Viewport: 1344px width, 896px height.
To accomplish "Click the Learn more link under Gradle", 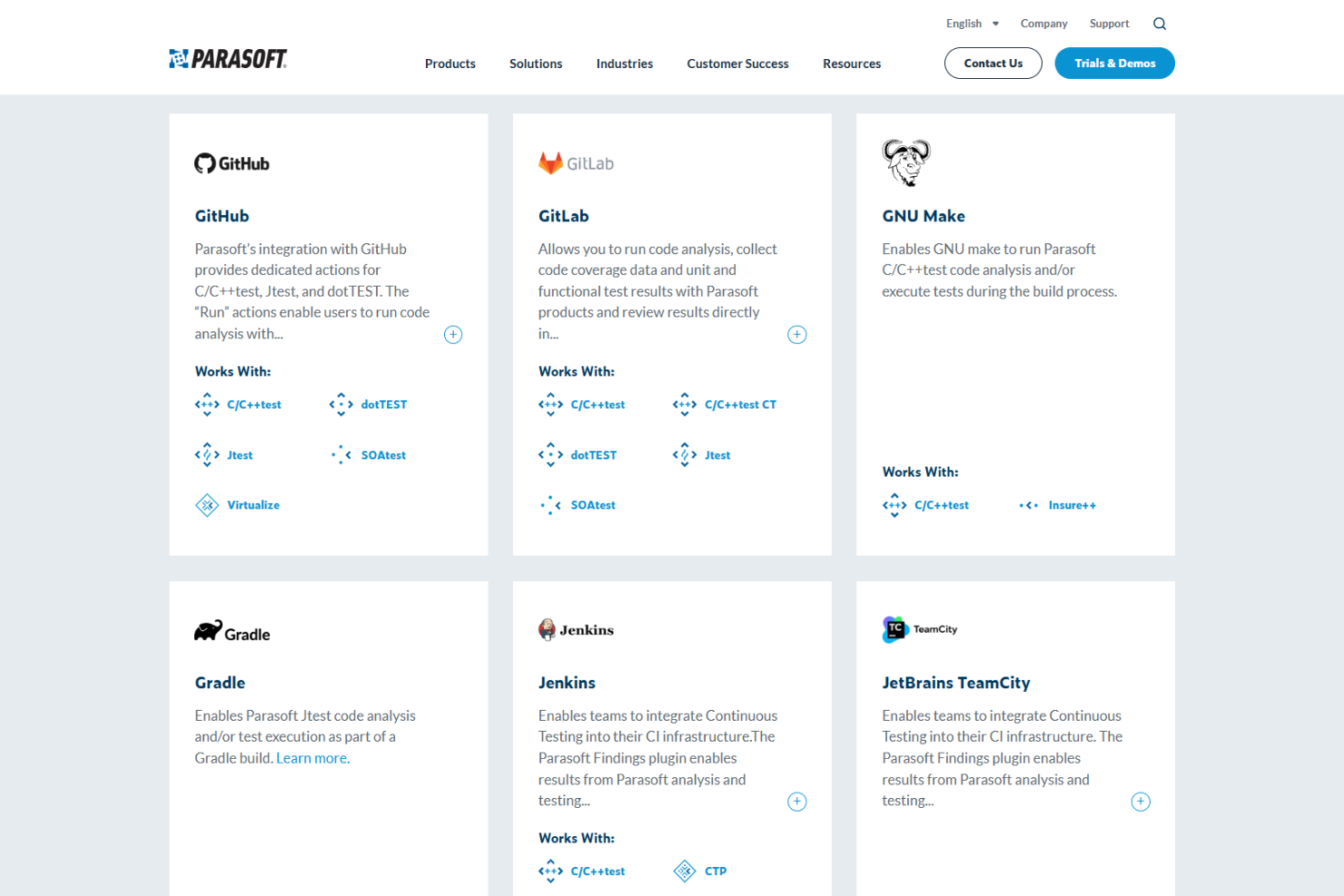I will [x=311, y=757].
